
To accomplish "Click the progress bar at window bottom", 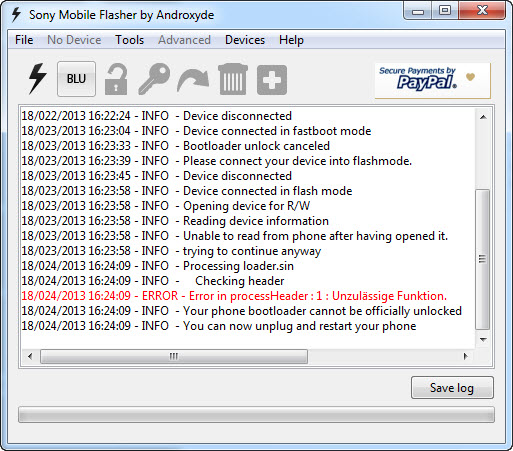I will 256,414.
